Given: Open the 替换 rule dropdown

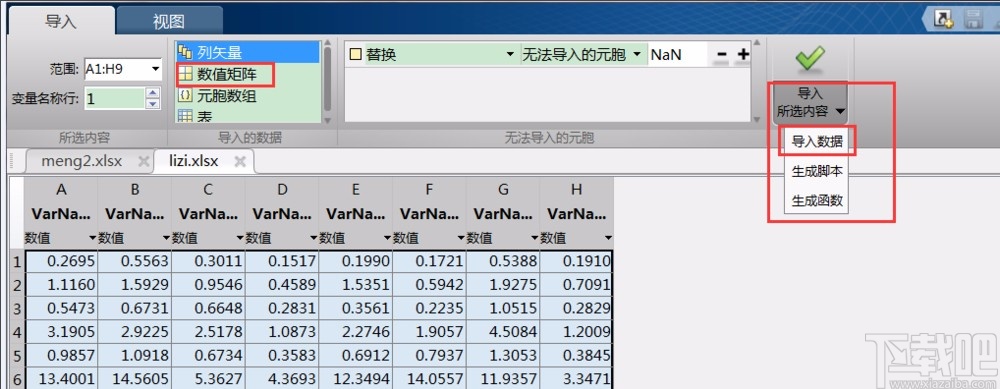Looking at the screenshot, I should coord(510,55).
